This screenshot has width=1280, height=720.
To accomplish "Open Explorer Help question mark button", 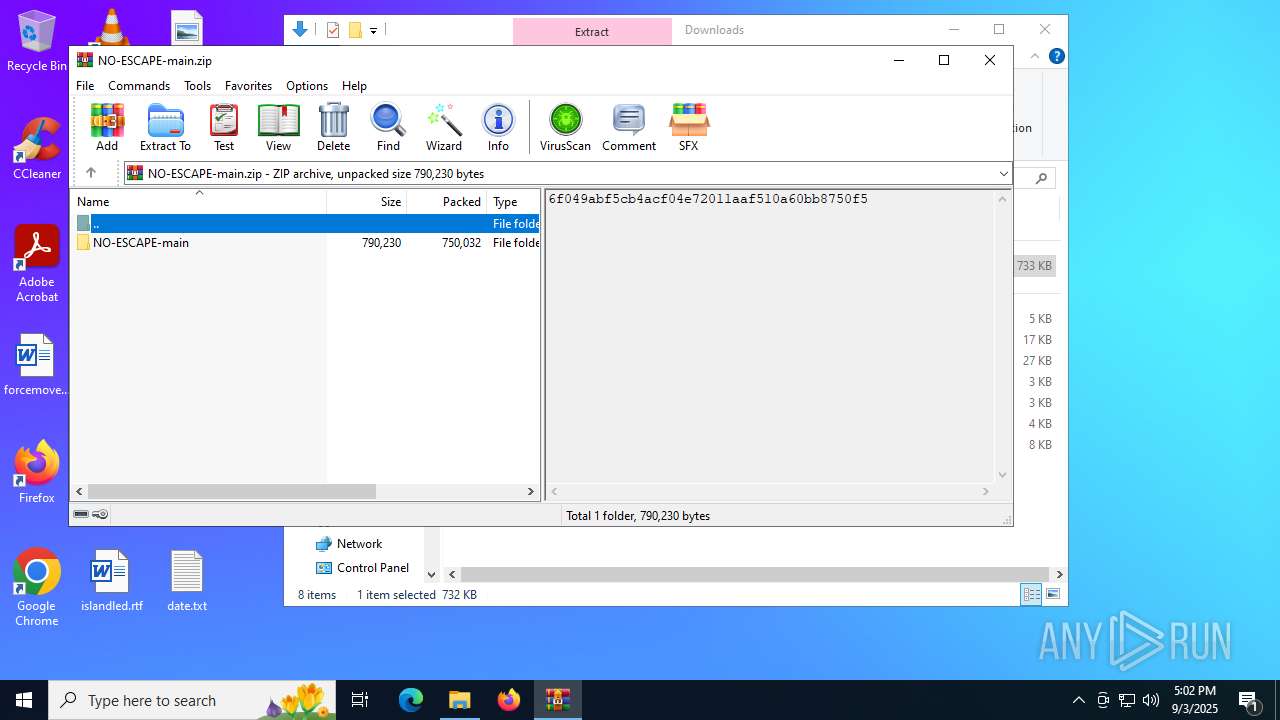I will (1056, 57).
